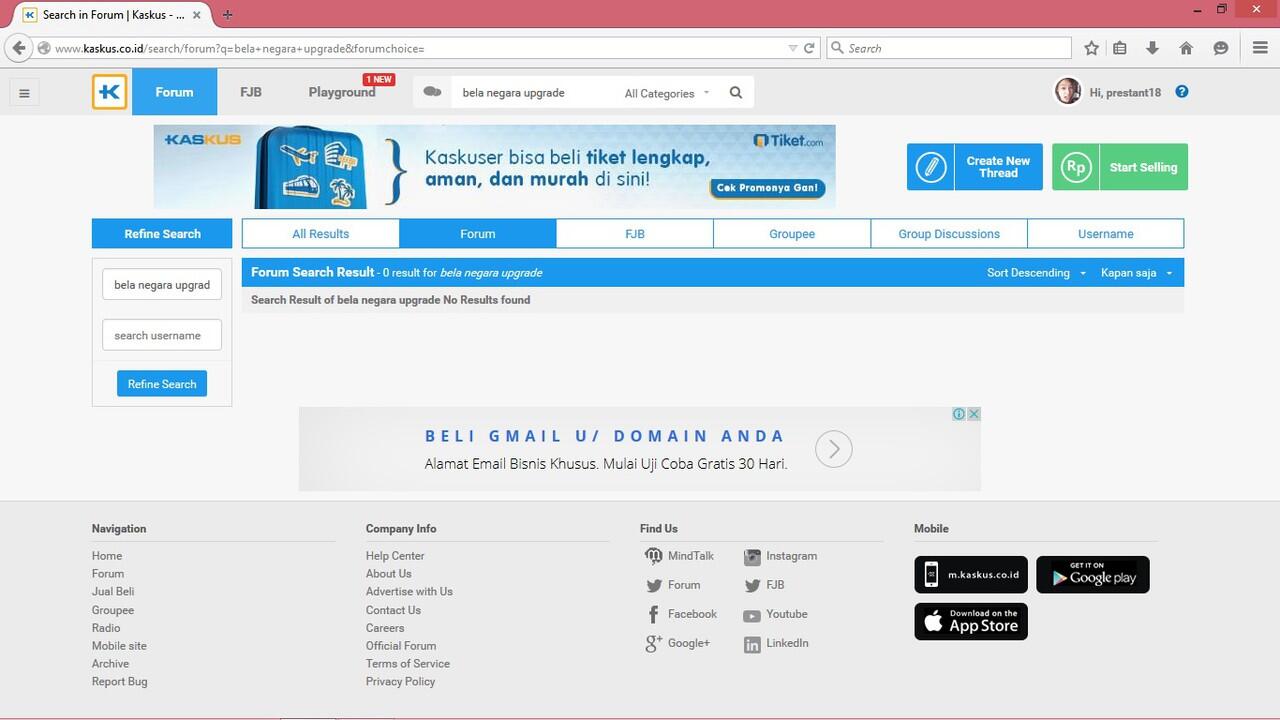This screenshot has height=720, width=1280.
Task: Open the App Store download badge
Action: coord(971,621)
